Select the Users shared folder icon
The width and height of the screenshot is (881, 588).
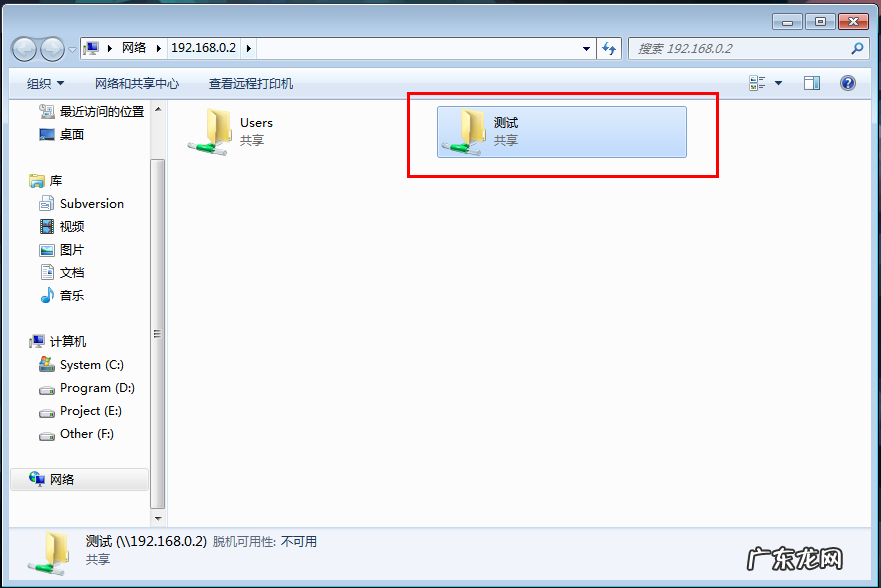(x=209, y=132)
